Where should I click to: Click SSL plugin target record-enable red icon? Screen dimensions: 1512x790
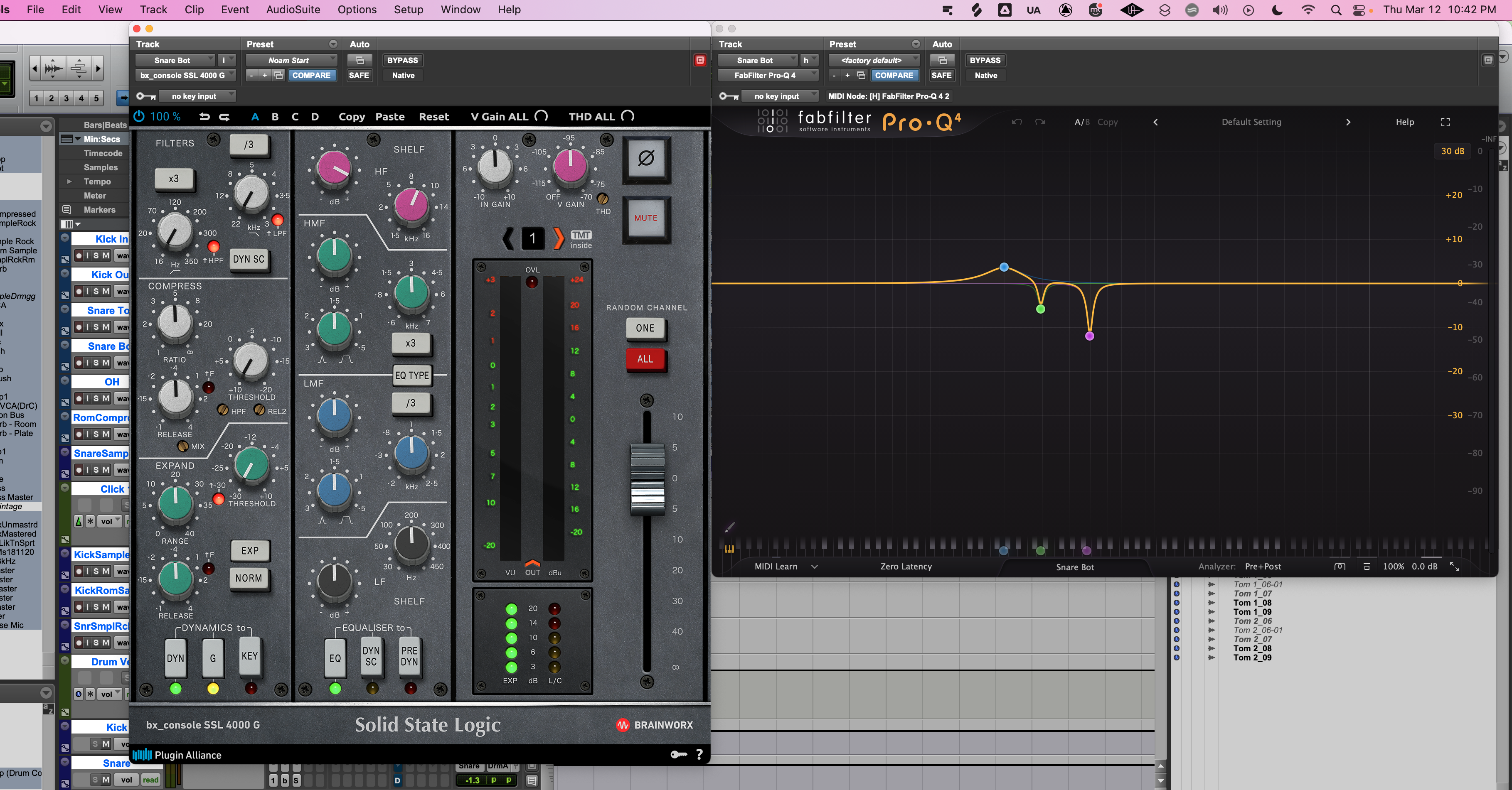pos(699,60)
